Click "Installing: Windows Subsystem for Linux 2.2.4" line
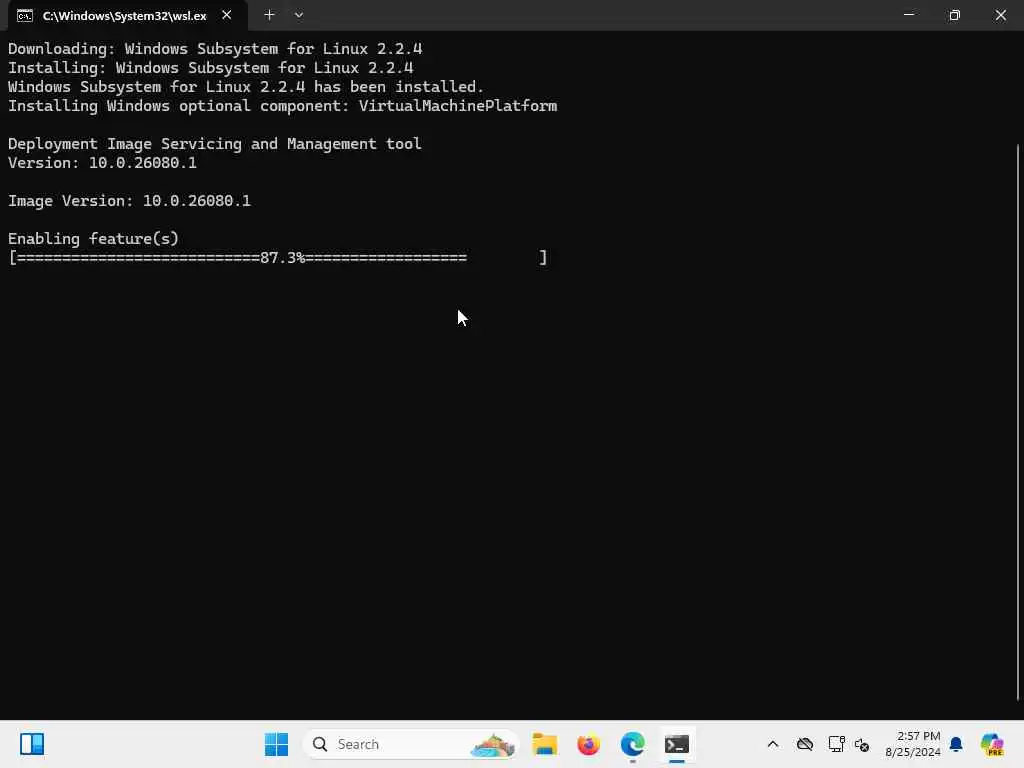Image resolution: width=1024 pixels, height=768 pixels. coord(210,68)
